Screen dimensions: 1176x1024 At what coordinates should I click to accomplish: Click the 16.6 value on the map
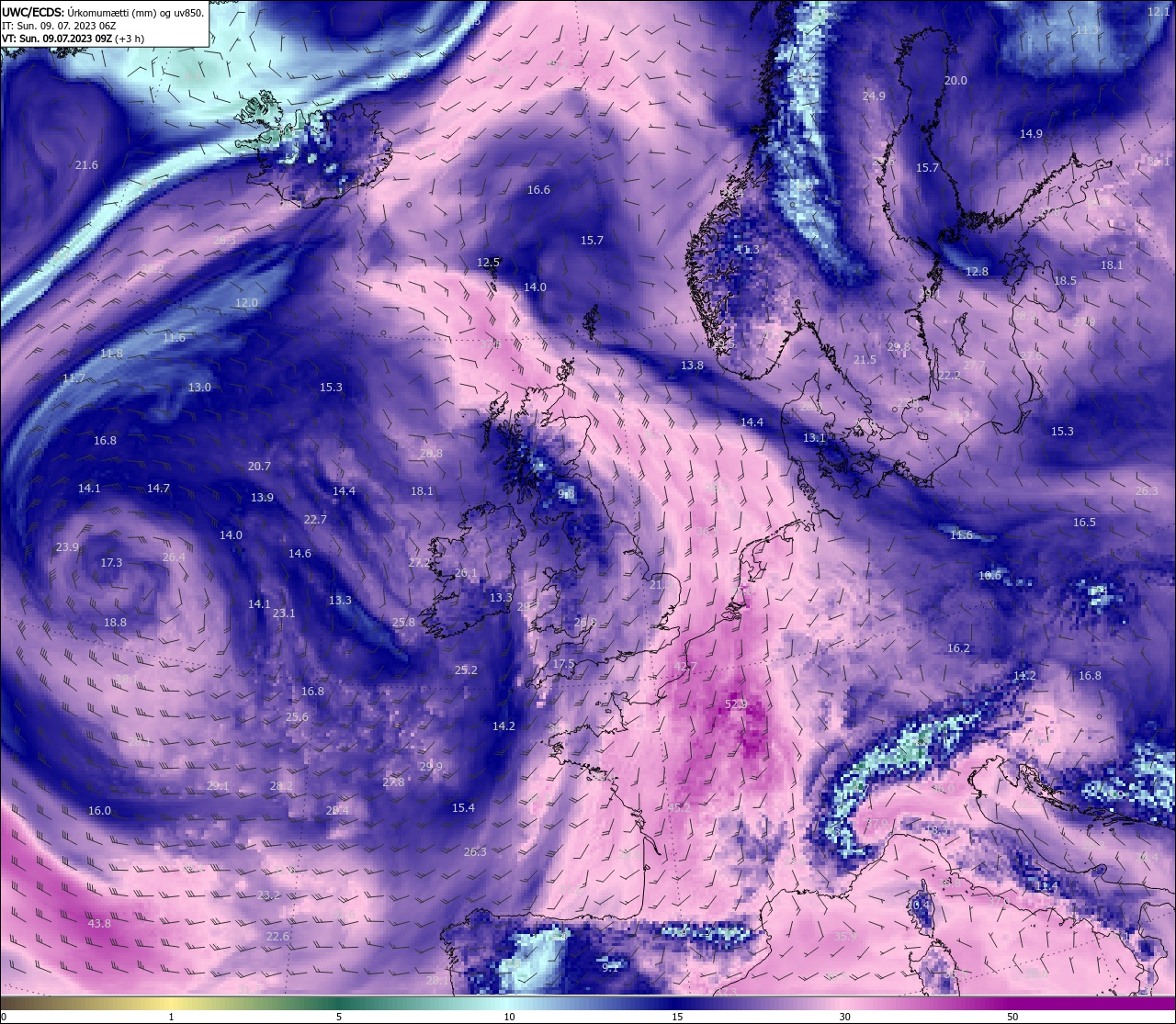(x=538, y=190)
